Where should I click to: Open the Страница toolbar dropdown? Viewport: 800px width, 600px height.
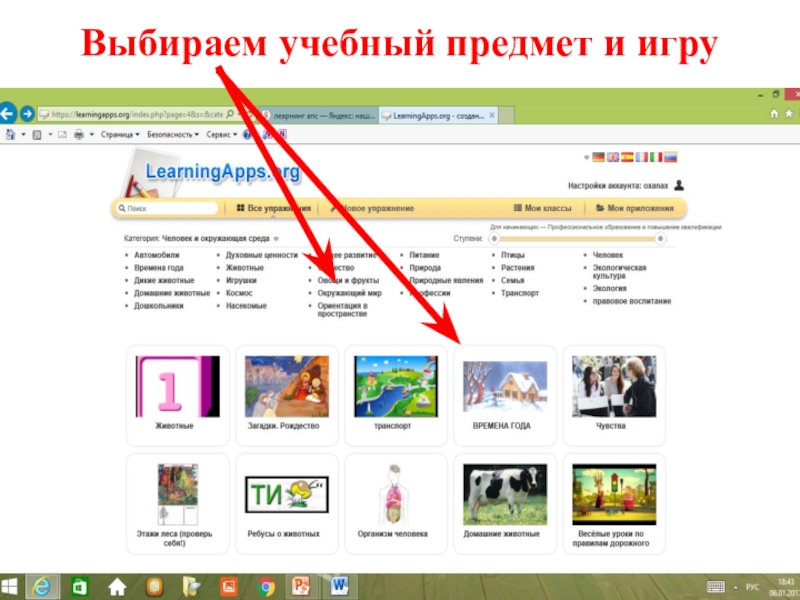[x=121, y=134]
